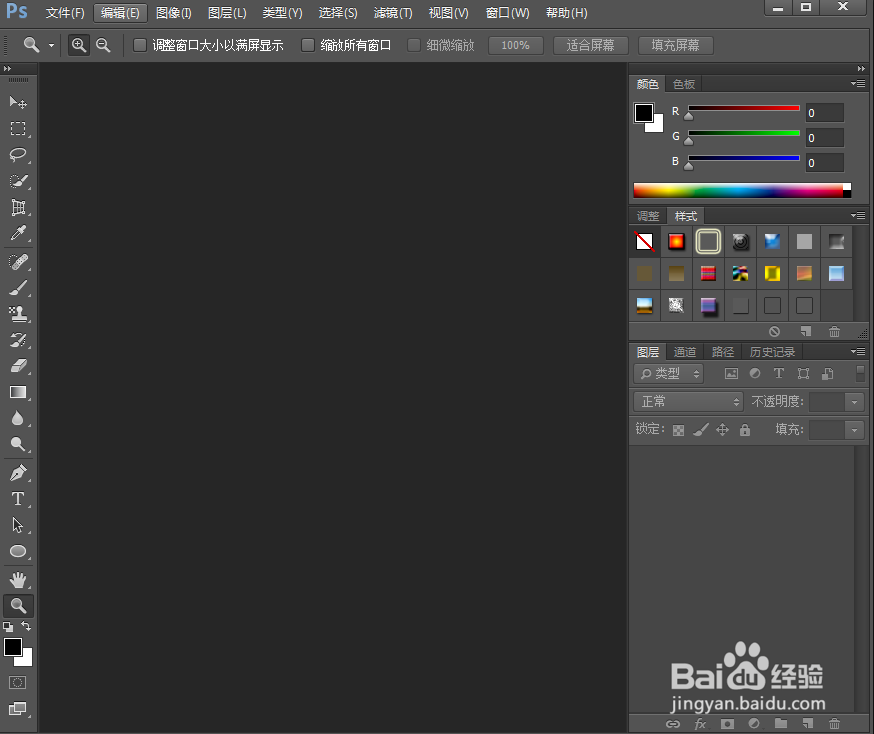Select the Move tool

pyautogui.click(x=18, y=103)
